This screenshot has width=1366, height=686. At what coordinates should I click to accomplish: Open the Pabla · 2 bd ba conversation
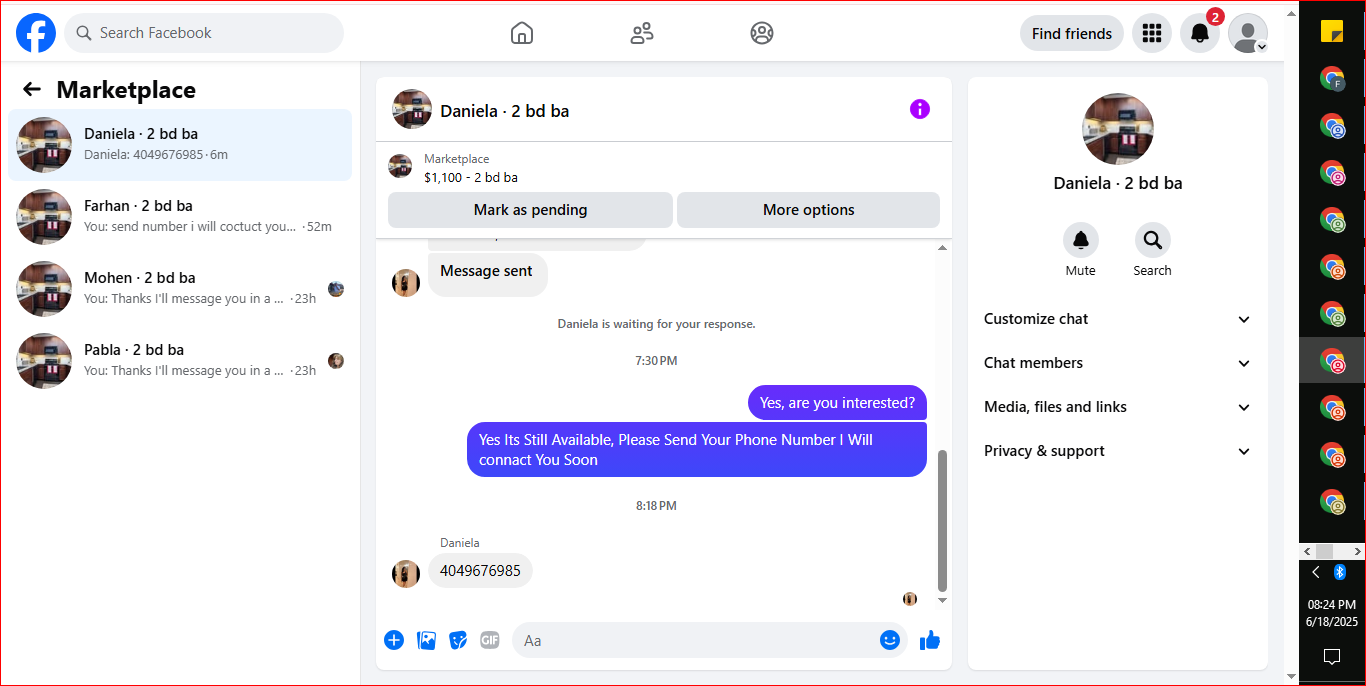click(180, 361)
